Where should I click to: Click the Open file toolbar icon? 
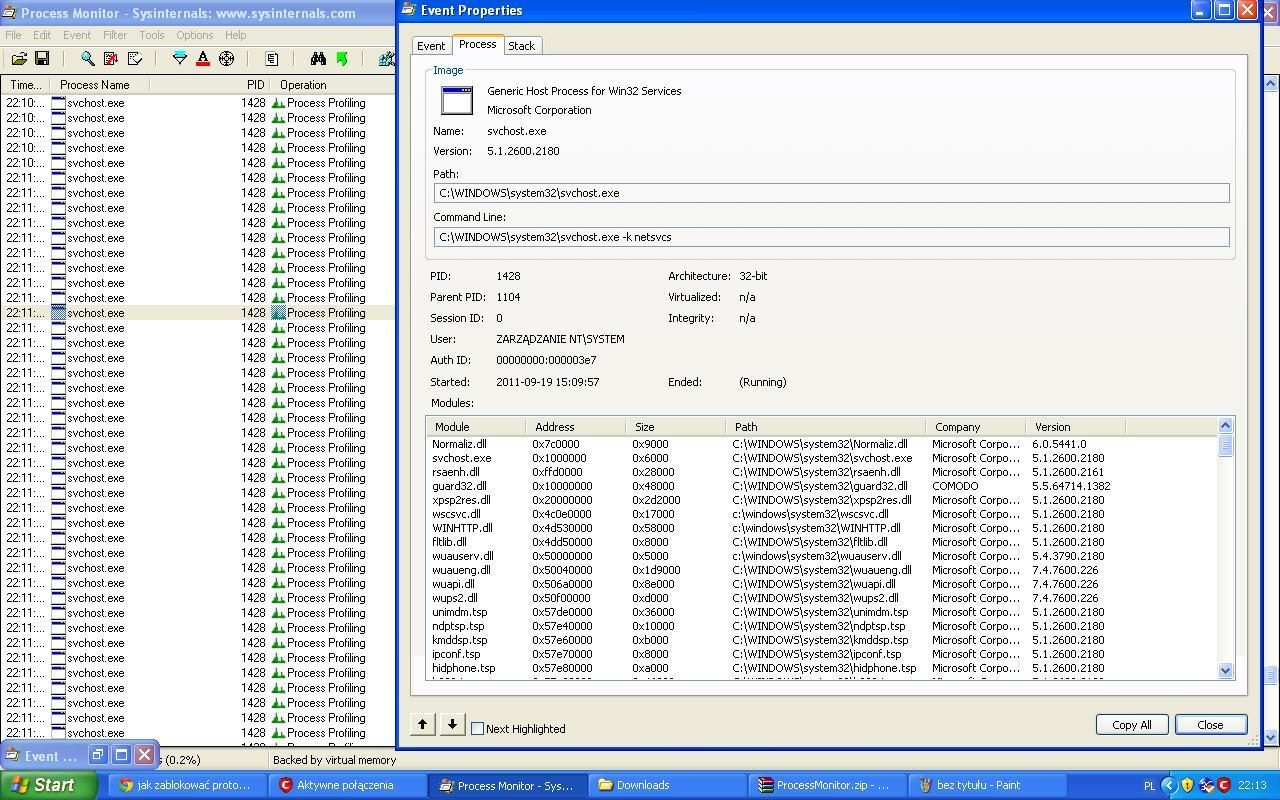click(x=19, y=59)
